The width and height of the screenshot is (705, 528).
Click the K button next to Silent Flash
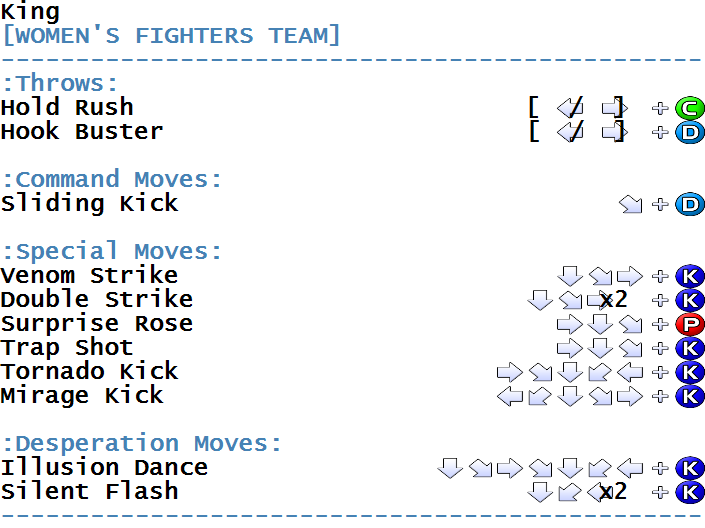(690, 492)
